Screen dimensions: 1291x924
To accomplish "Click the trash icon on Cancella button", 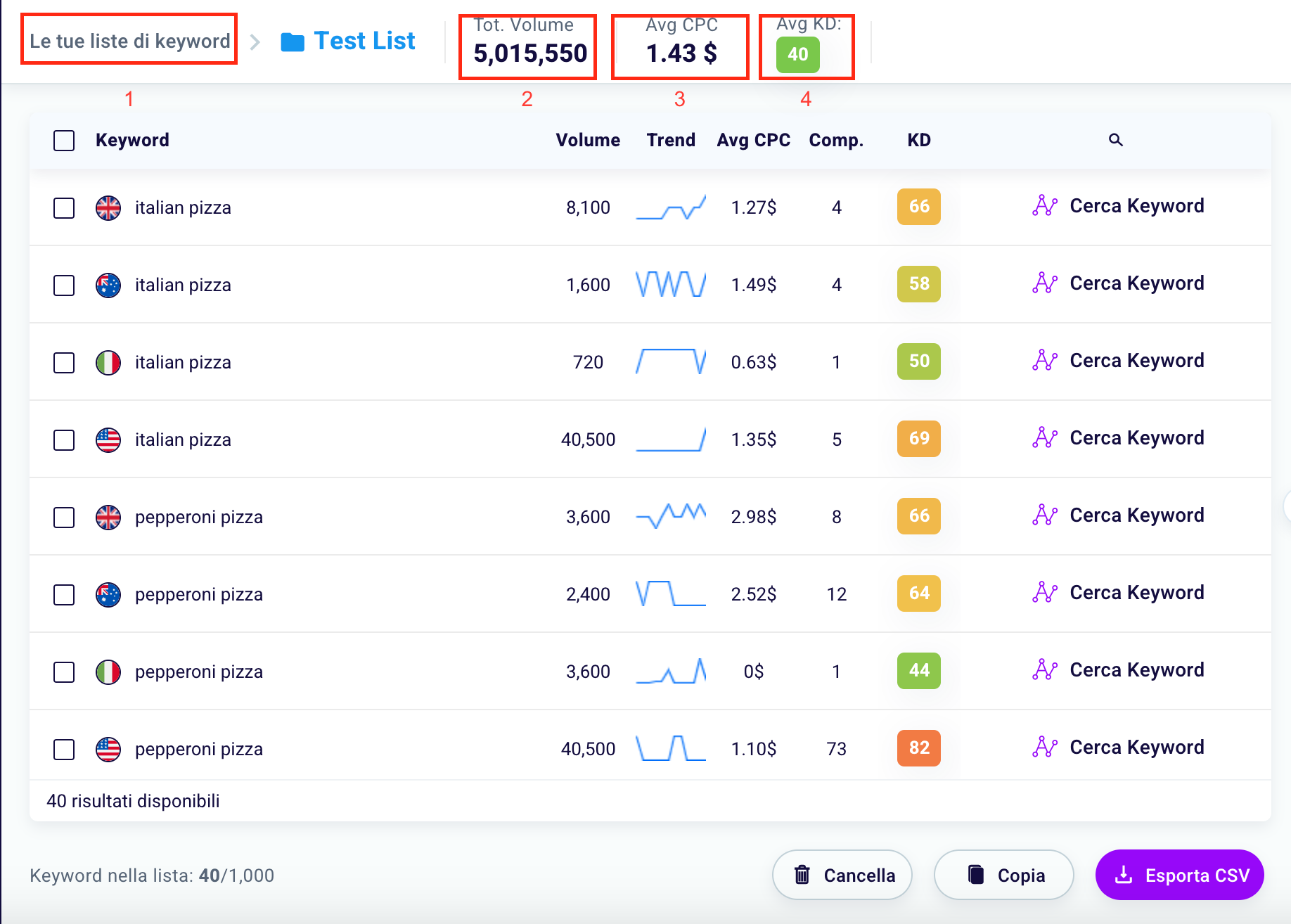I will [802, 875].
